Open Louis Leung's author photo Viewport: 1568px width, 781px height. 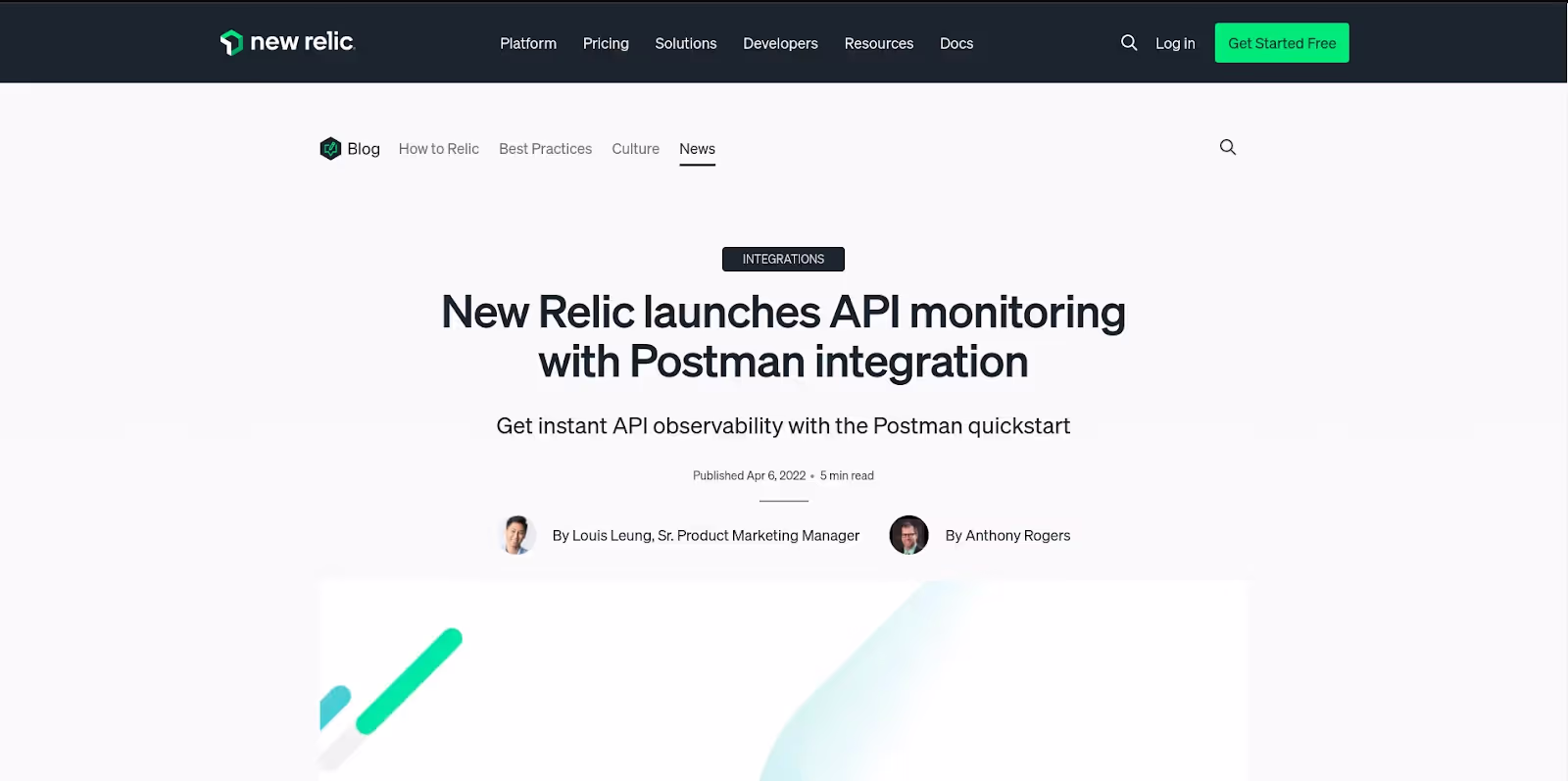[516, 535]
